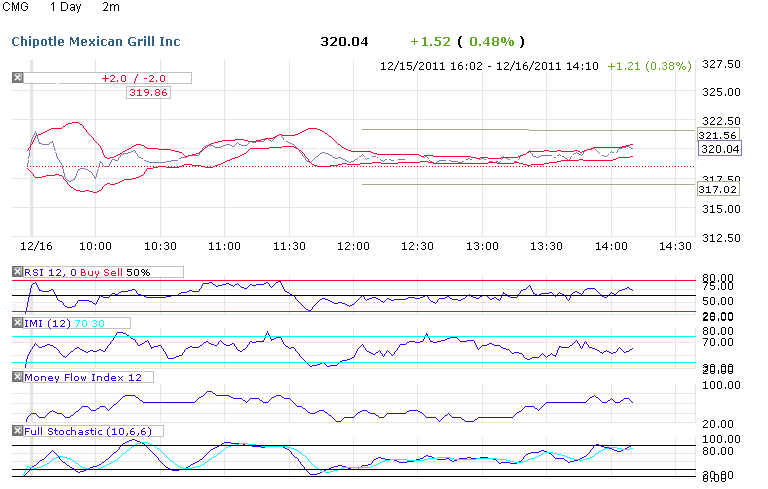
Task: Click the 13:00 time axis label
Action: 482,246
